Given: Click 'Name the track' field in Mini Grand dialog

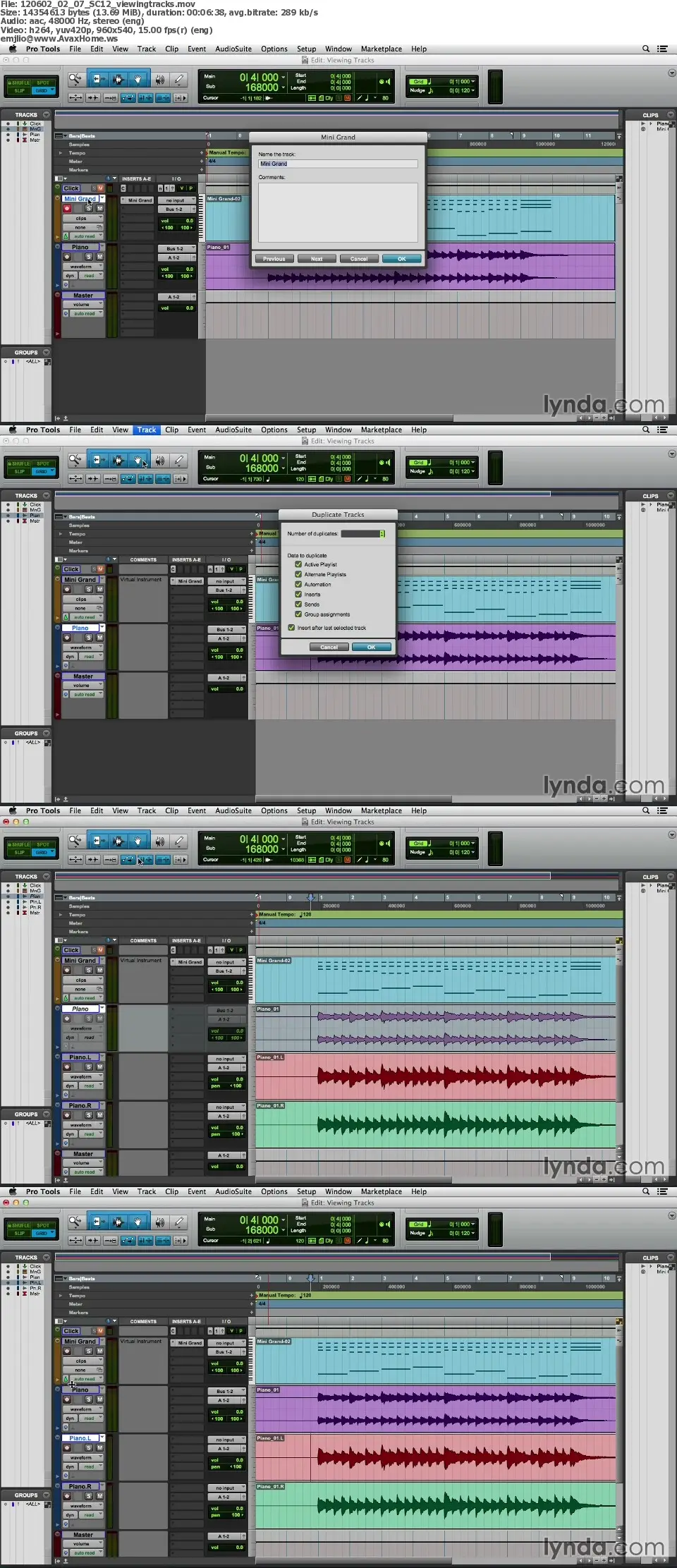Looking at the screenshot, I should [x=338, y=164].
